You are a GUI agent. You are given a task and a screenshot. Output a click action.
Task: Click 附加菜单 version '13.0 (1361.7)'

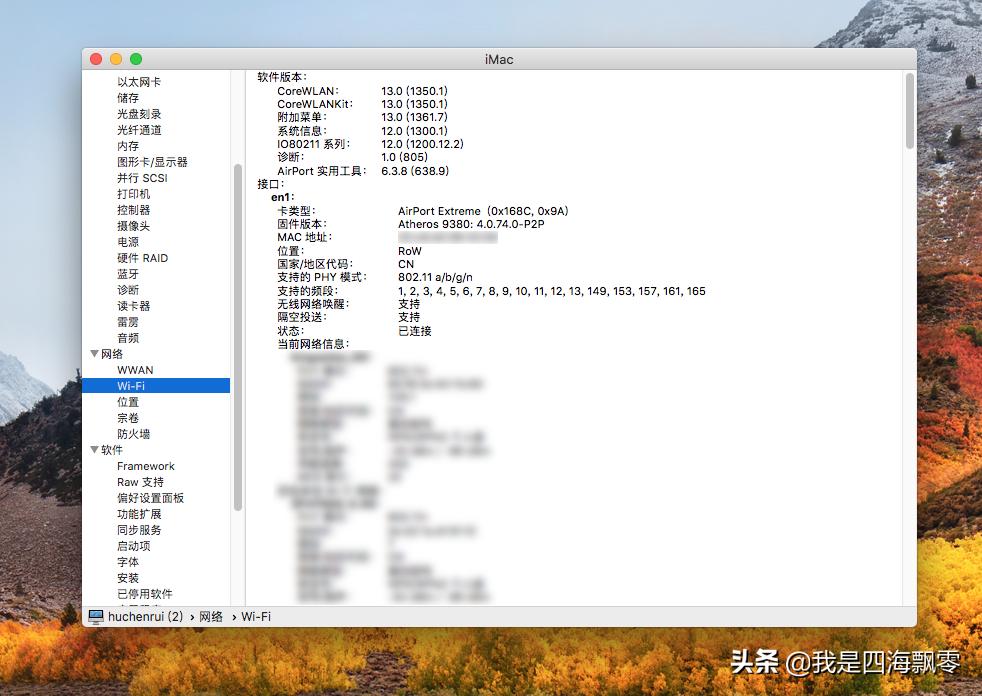pyautogui.click(x=414, y=117)
